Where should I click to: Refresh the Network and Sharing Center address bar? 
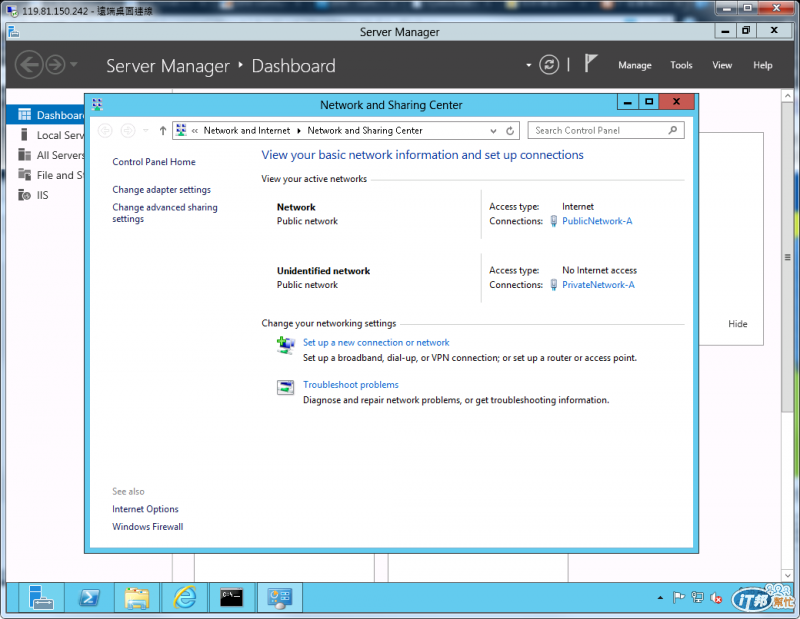pyautogui.click(x=510, y=131)
